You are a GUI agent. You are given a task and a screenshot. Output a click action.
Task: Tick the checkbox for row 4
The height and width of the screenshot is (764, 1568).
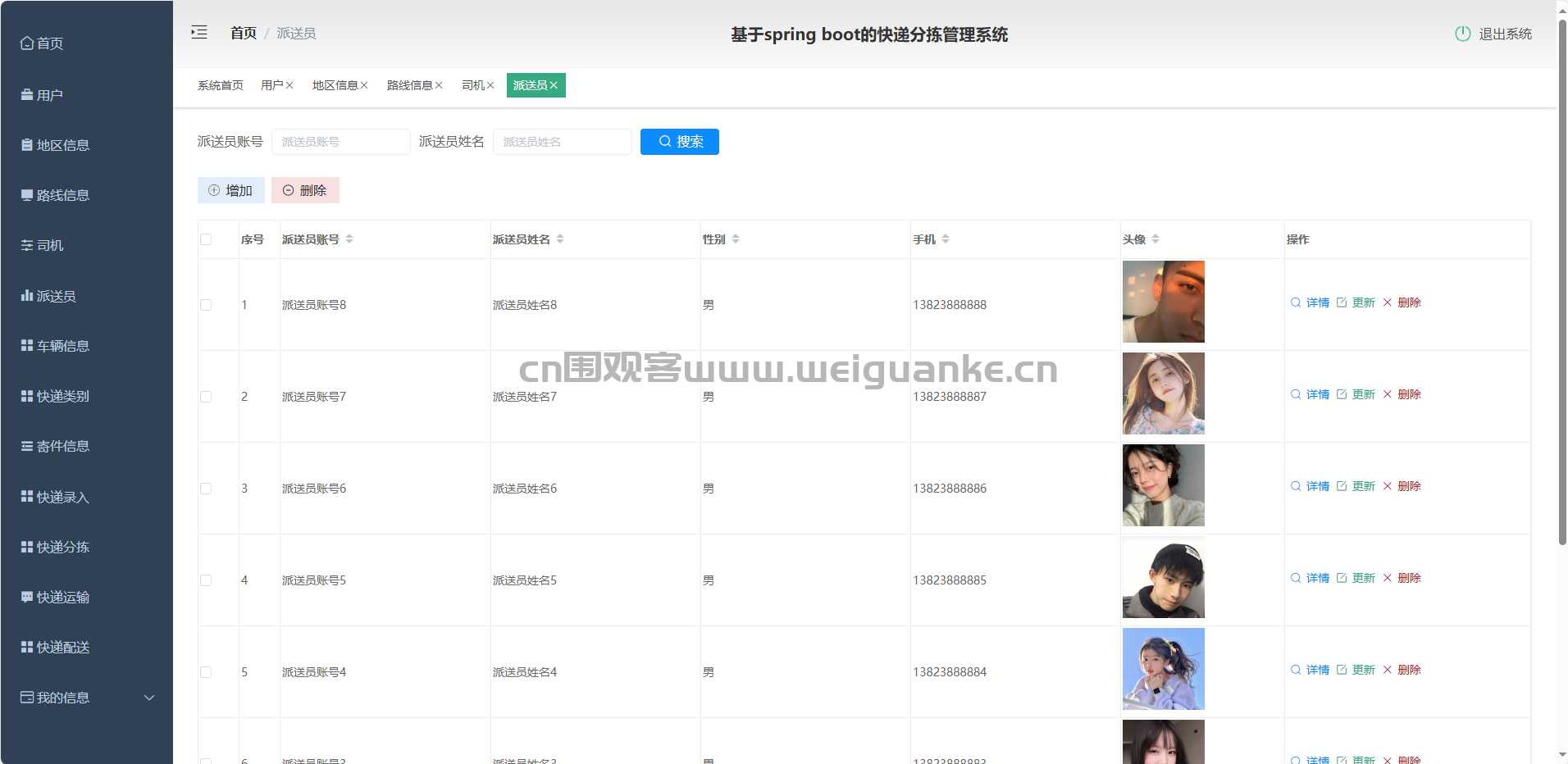point(206,580)
